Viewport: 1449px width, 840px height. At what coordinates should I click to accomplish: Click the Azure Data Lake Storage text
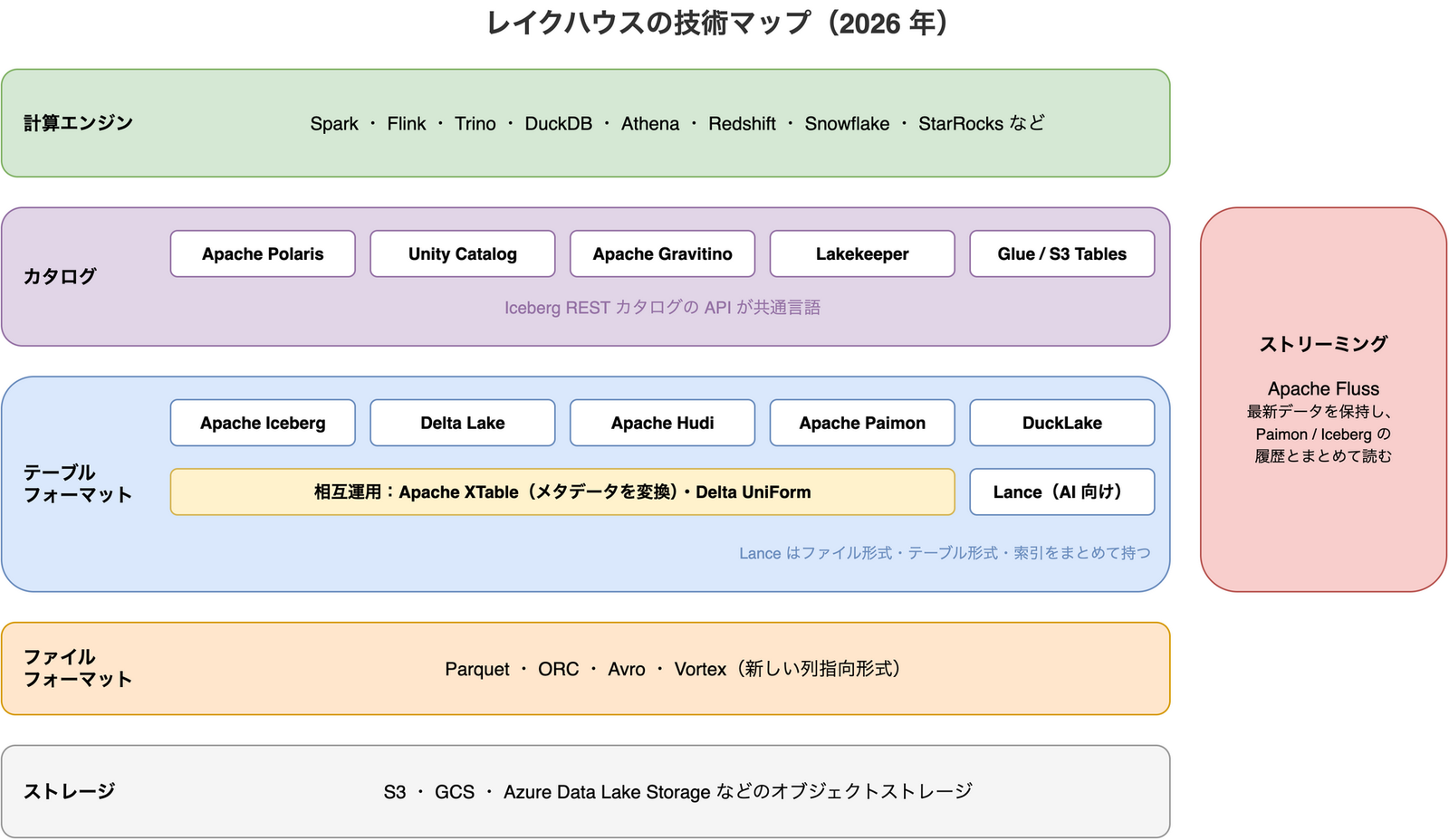607,792
